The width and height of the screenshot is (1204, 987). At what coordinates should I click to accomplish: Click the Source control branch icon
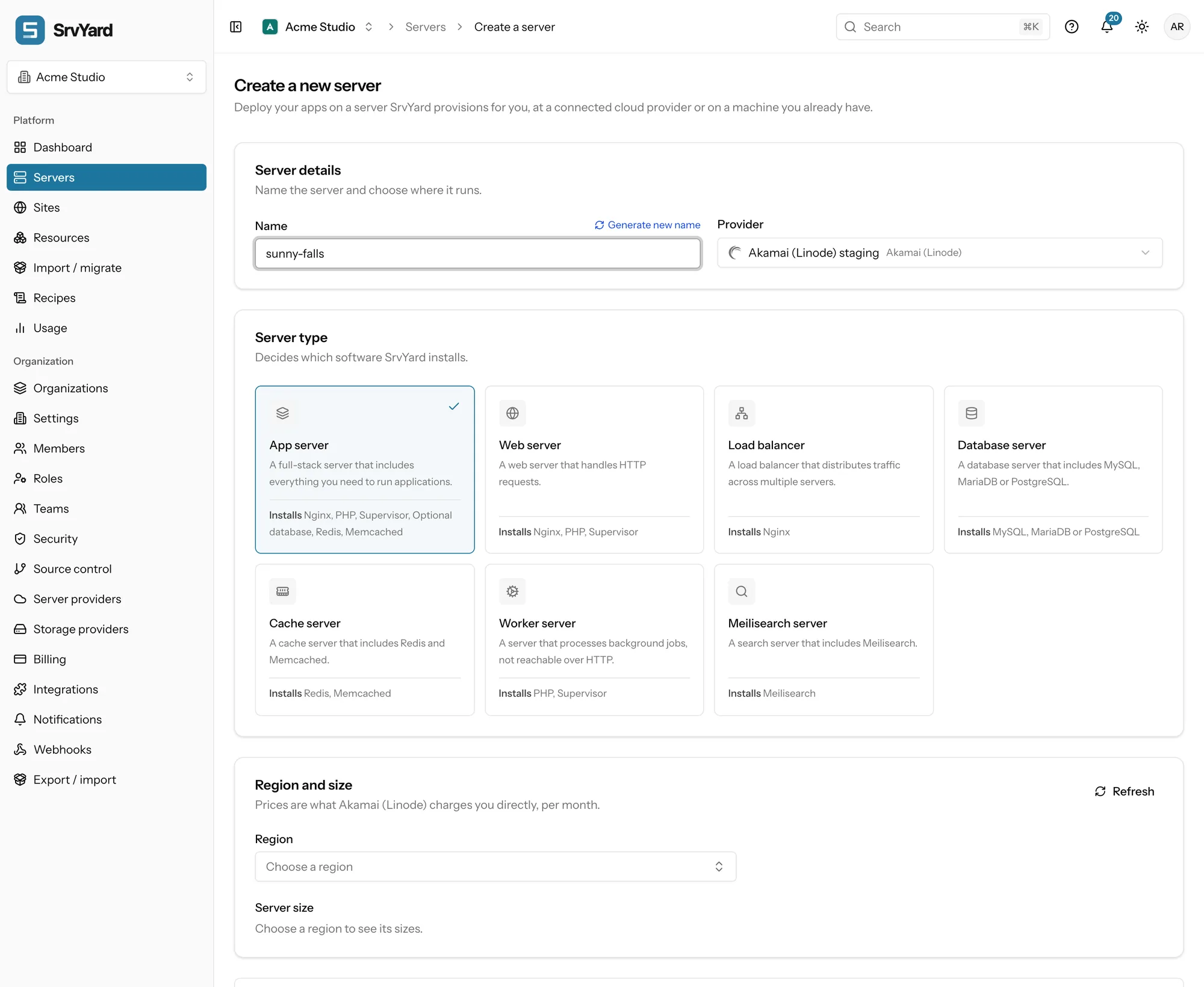(x=20, y=569)
